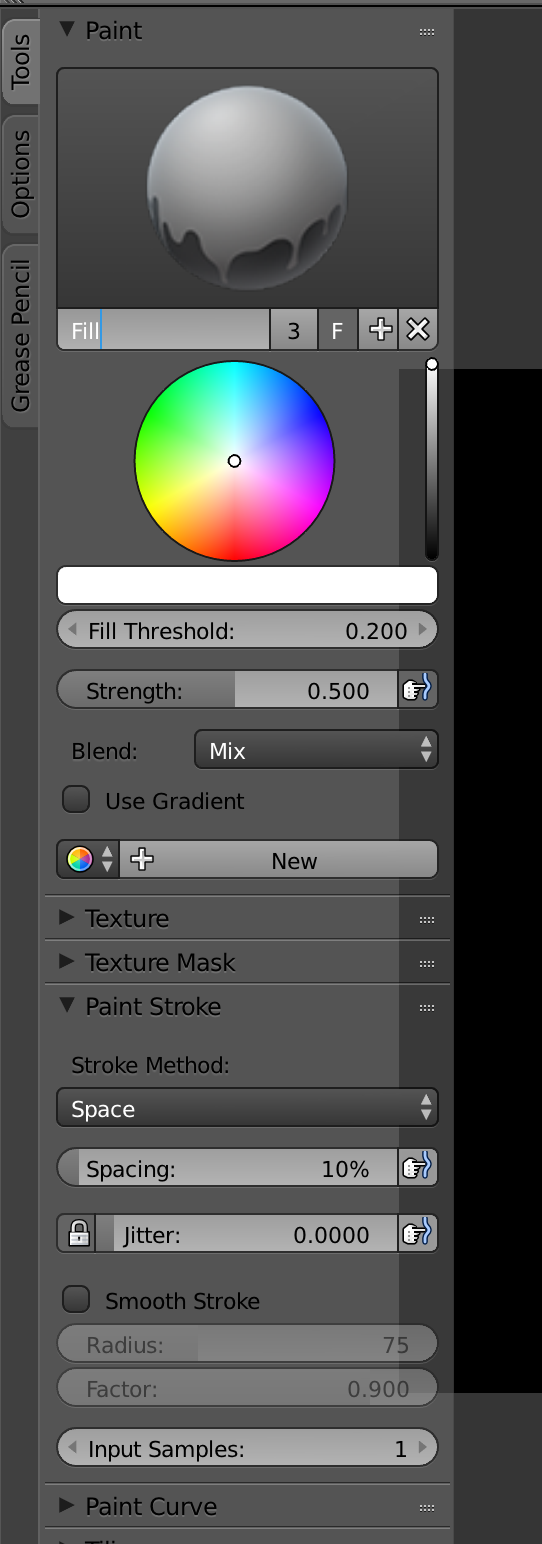Enable the Smooth Stroke checkbox
The height and width of the screenshot is (1544, 542).
(x=77, y=1300)
